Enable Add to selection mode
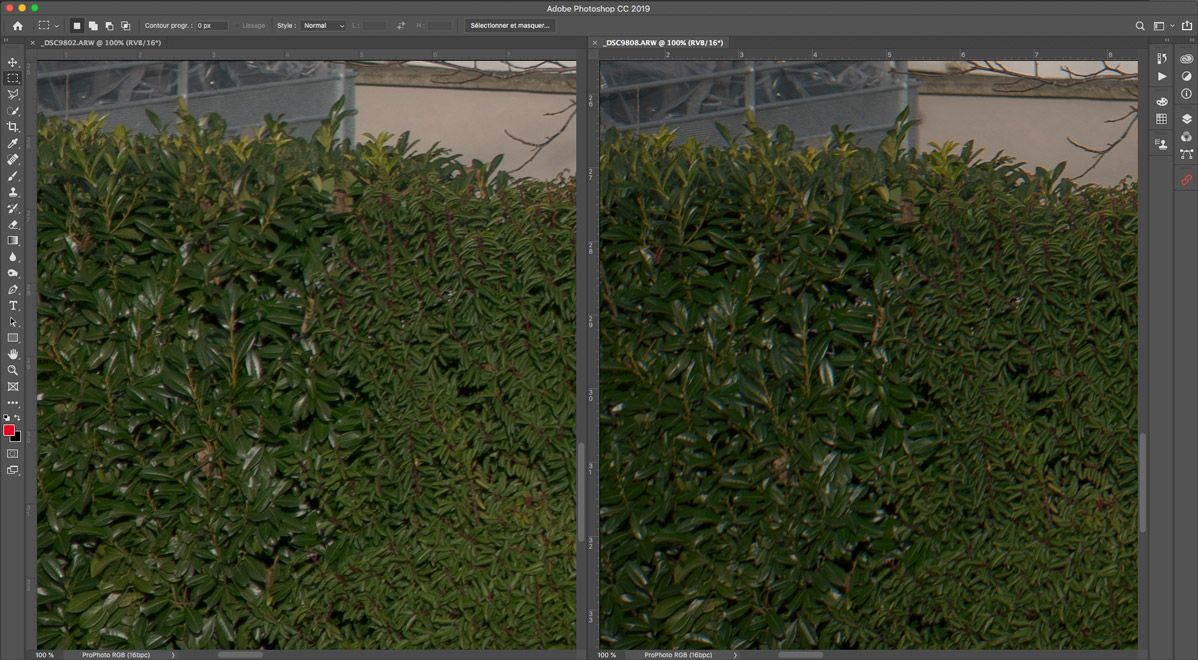The width and height of the screenshot is (1198, 660). click(x=93, y=26)
